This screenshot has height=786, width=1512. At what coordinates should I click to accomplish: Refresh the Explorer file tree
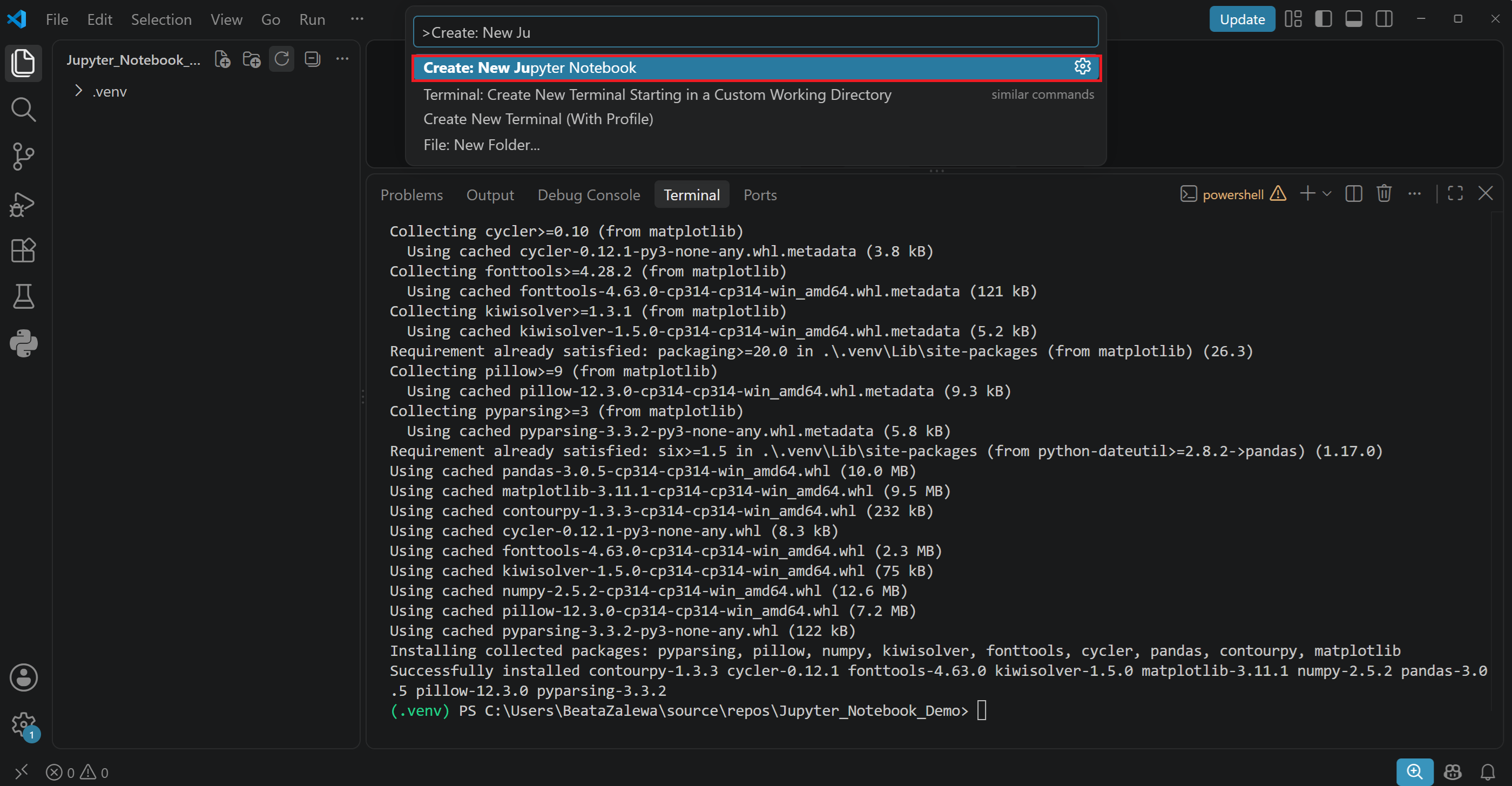coord(282,59)
